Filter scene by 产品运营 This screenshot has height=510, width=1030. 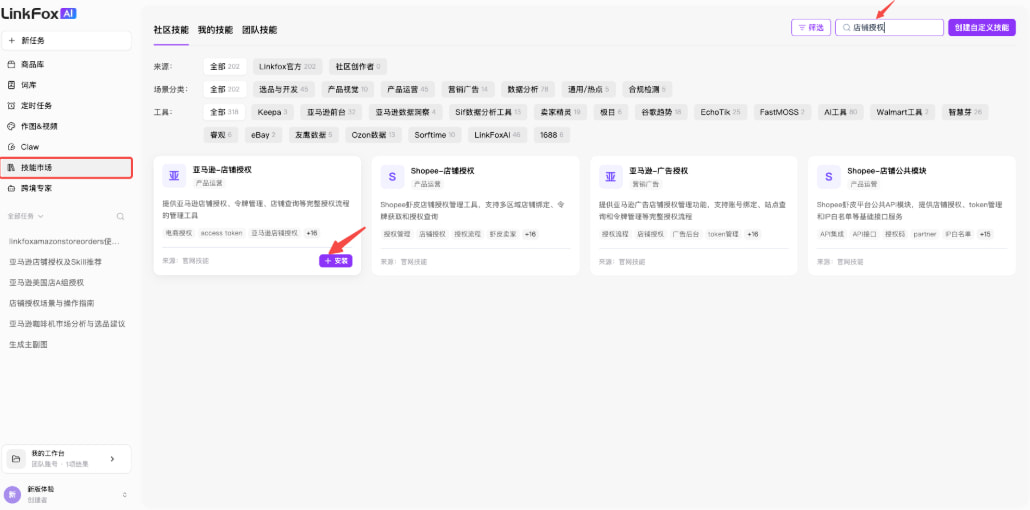[x=407, y=89]
